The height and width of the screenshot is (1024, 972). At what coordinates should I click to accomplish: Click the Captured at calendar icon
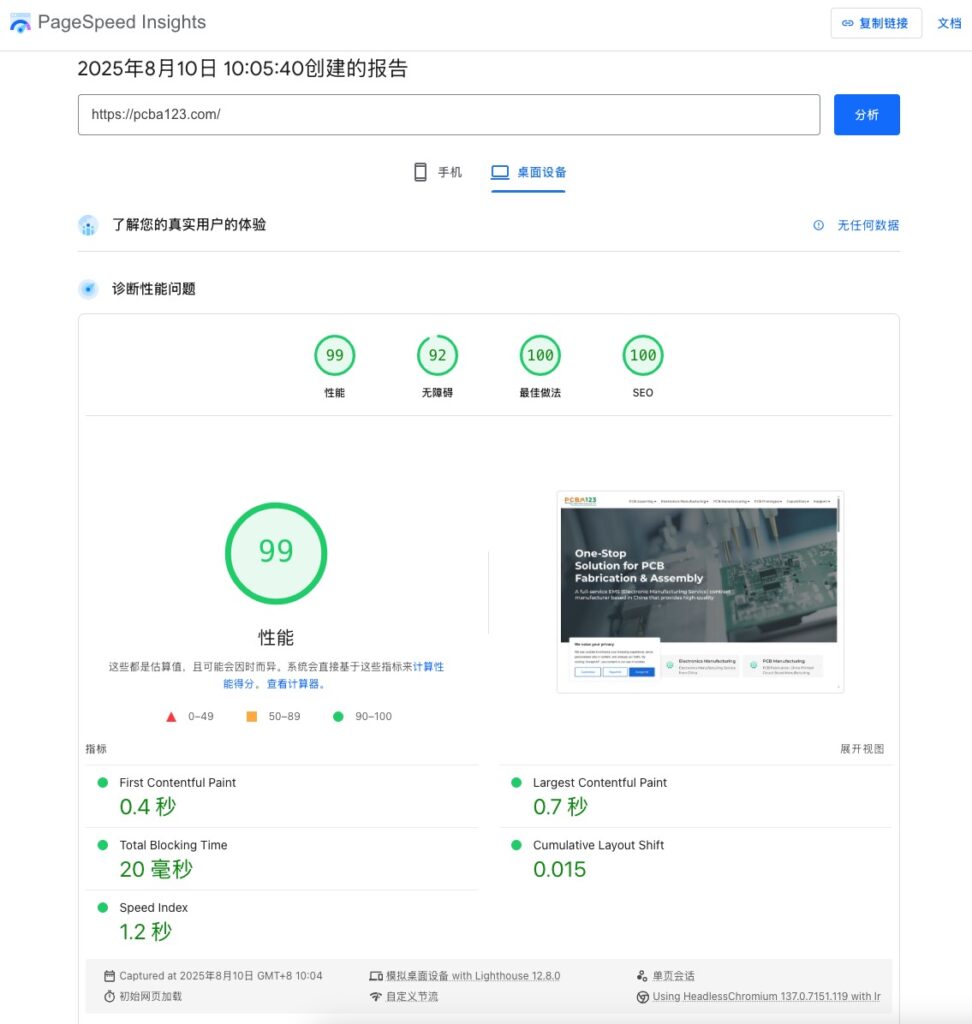point(110,974)
